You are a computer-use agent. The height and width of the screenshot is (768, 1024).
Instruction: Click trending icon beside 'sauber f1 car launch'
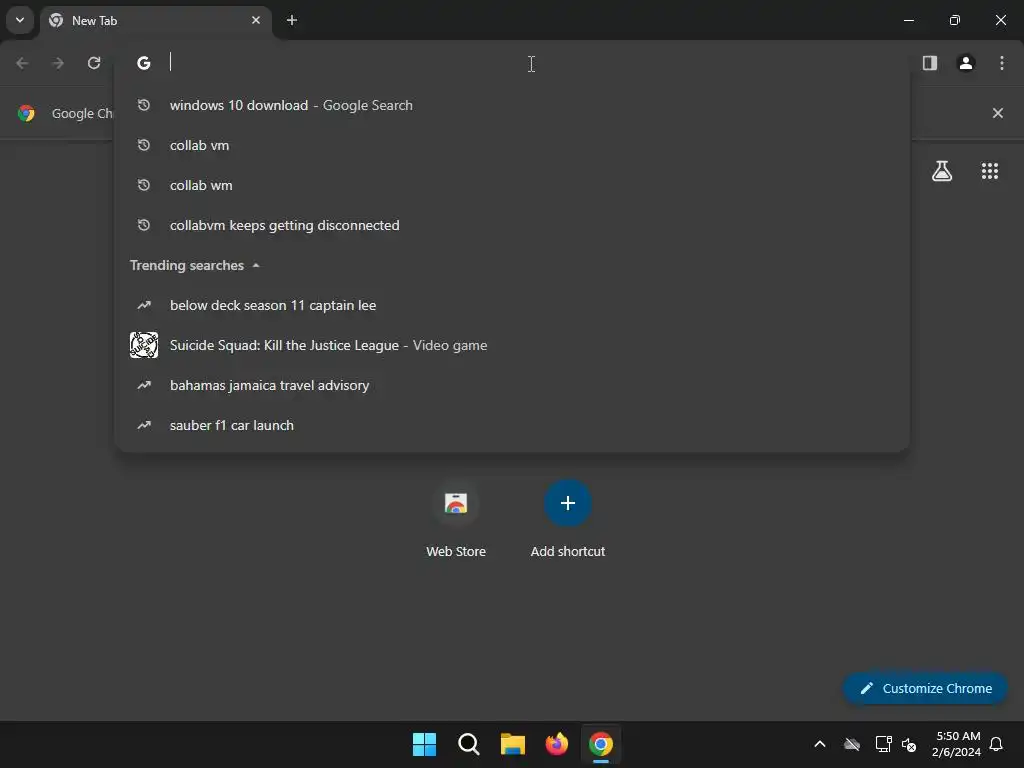tap(144, 425)
